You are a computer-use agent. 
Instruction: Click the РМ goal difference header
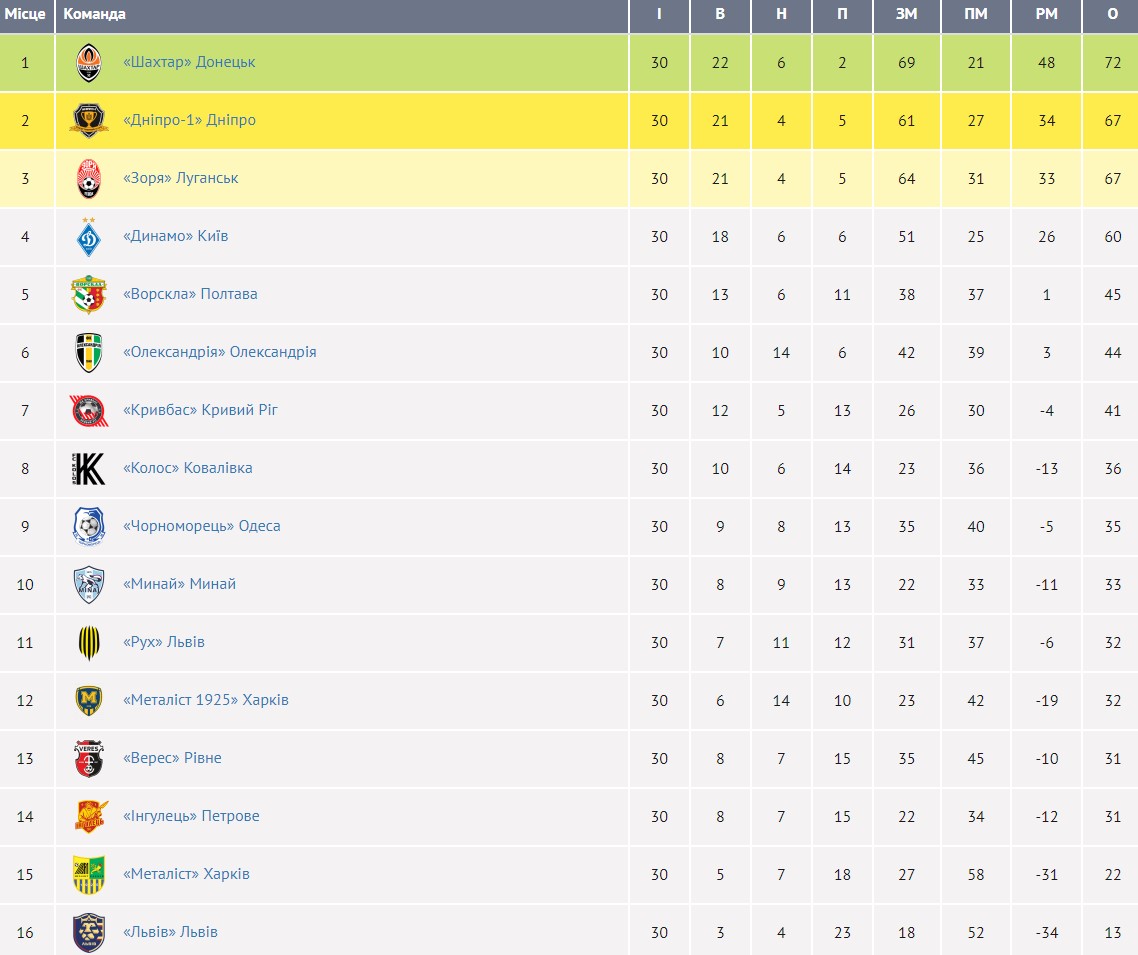point(1046,14)
